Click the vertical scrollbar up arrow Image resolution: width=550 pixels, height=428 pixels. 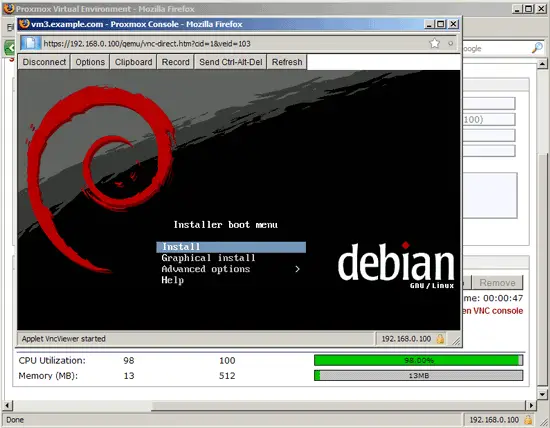[542, 64]
